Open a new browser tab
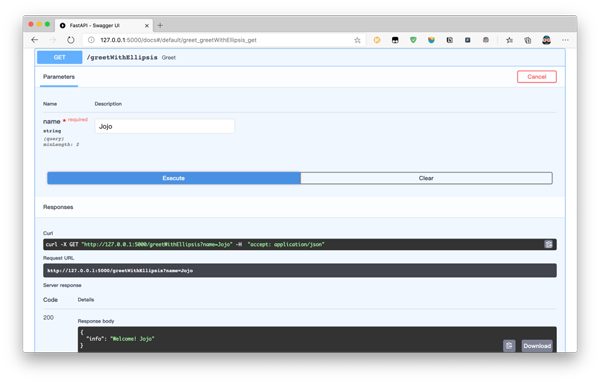Image resolution: width=600 pixels, height=383 pixels. pyautogui.click(x=160, y=25)
